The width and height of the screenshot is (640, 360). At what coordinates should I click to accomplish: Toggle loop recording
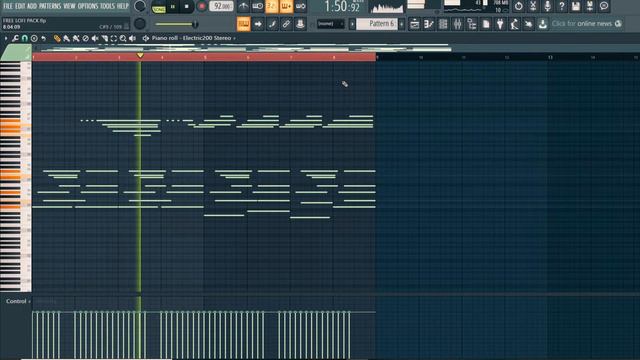point(300,6)
